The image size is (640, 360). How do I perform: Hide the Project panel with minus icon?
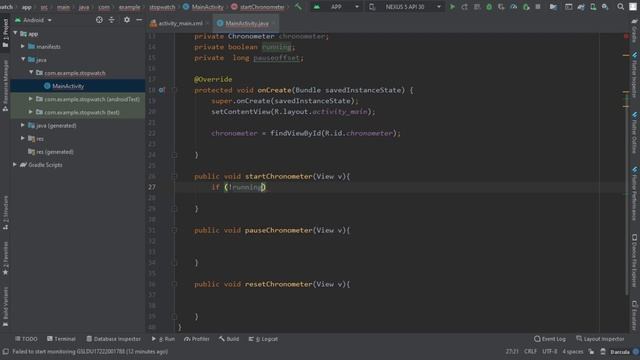139,20
